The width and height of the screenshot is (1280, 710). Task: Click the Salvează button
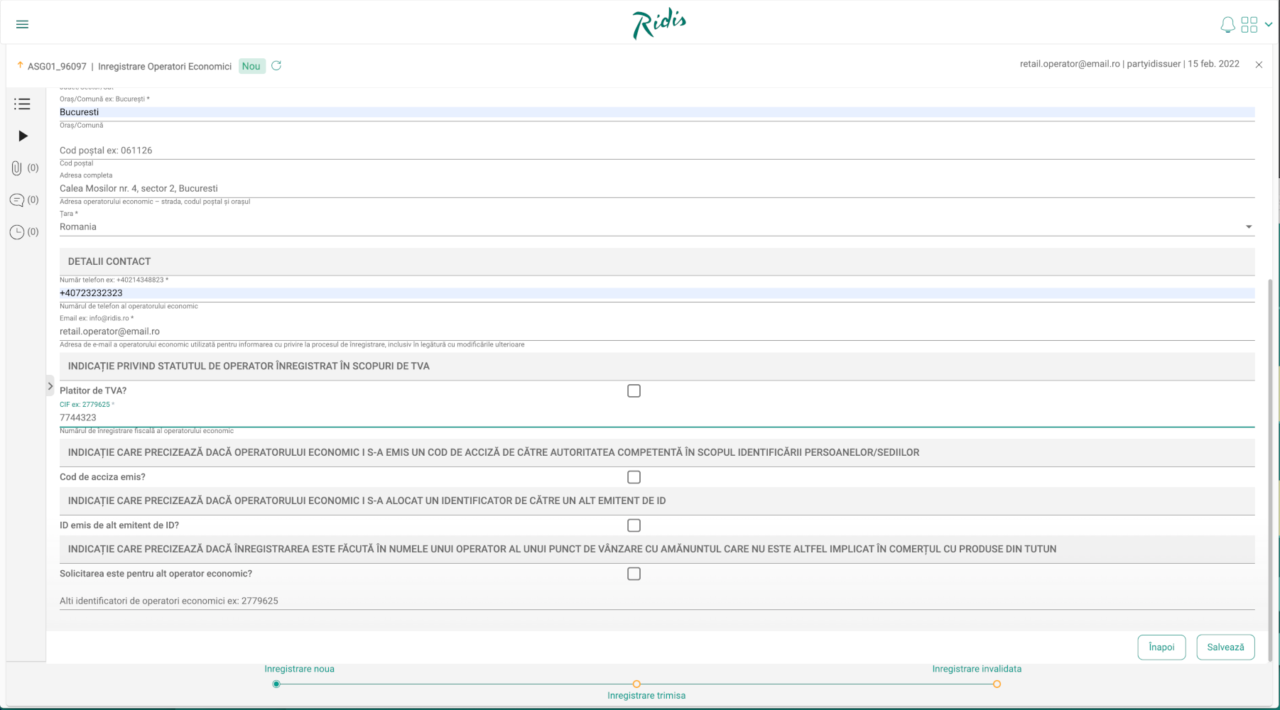click(x=1225, y=647)
